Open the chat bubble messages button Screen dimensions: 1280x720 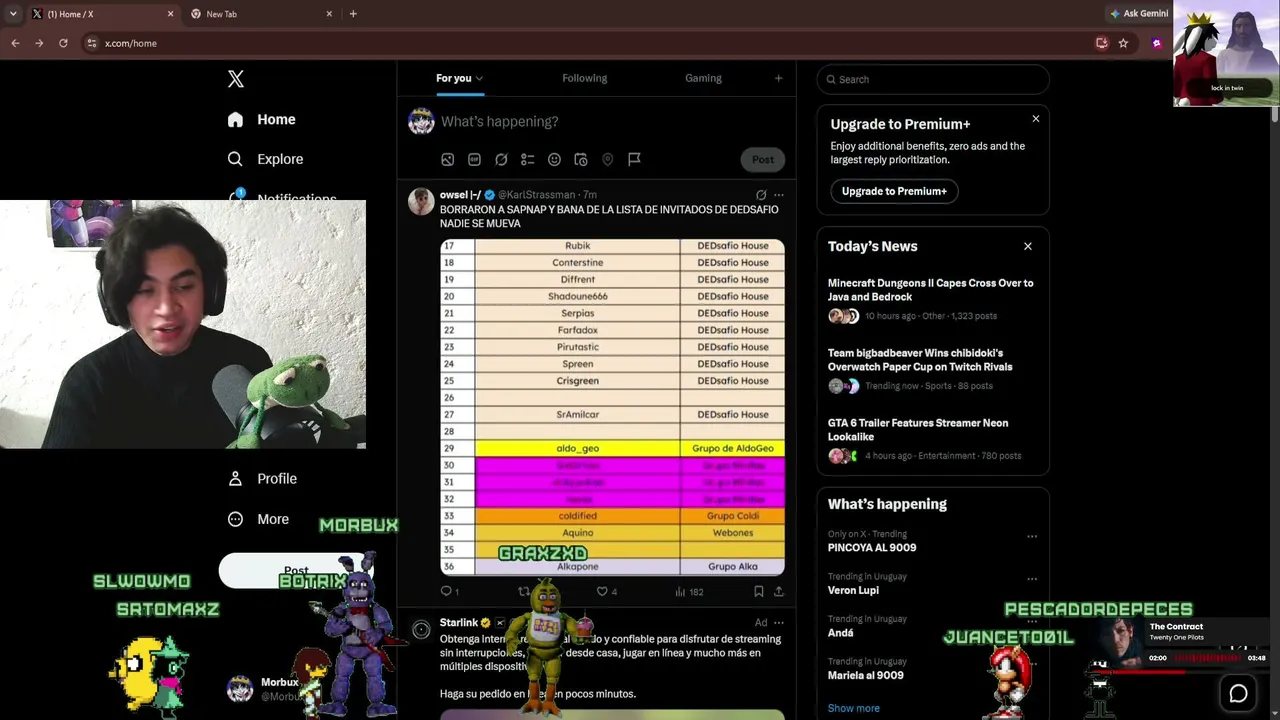1238,693
